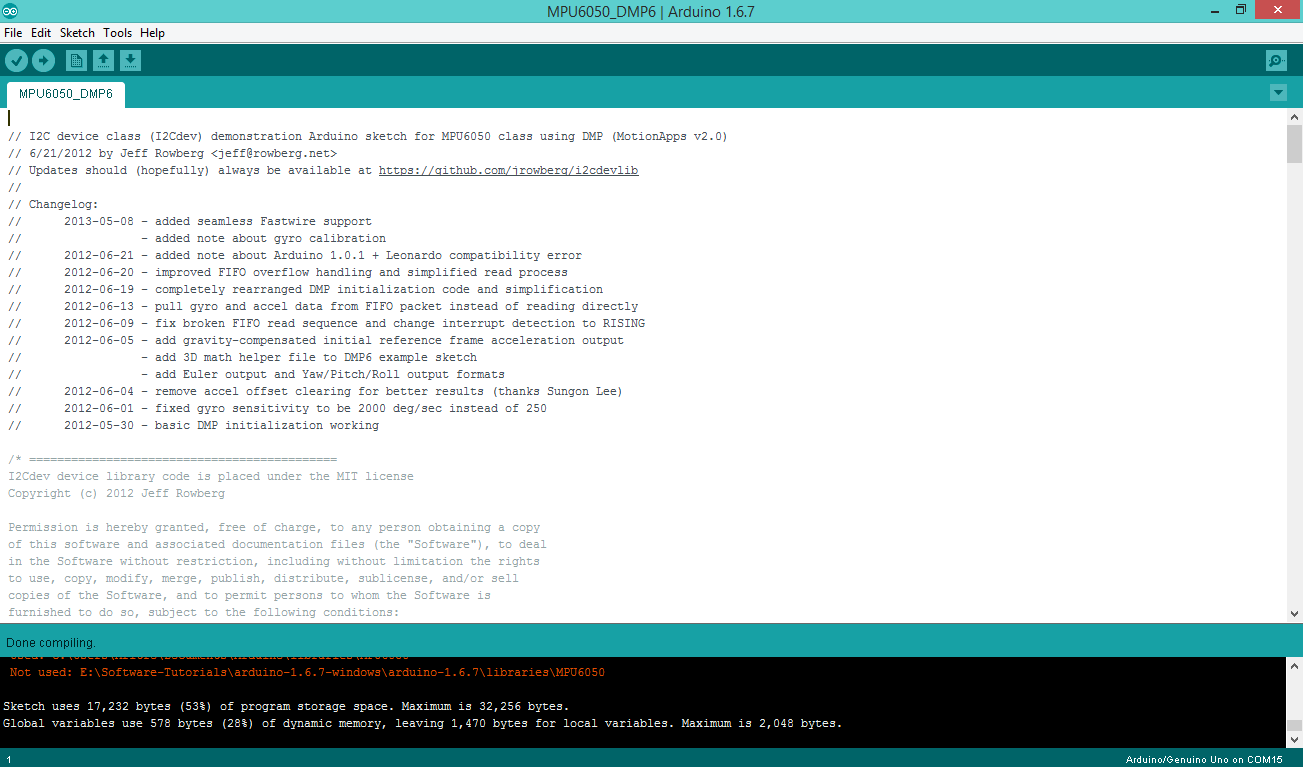Expand the tab options dropdown arrow
The width and height of the screenshot is (1303, 767).
(x=1277, y=93)
